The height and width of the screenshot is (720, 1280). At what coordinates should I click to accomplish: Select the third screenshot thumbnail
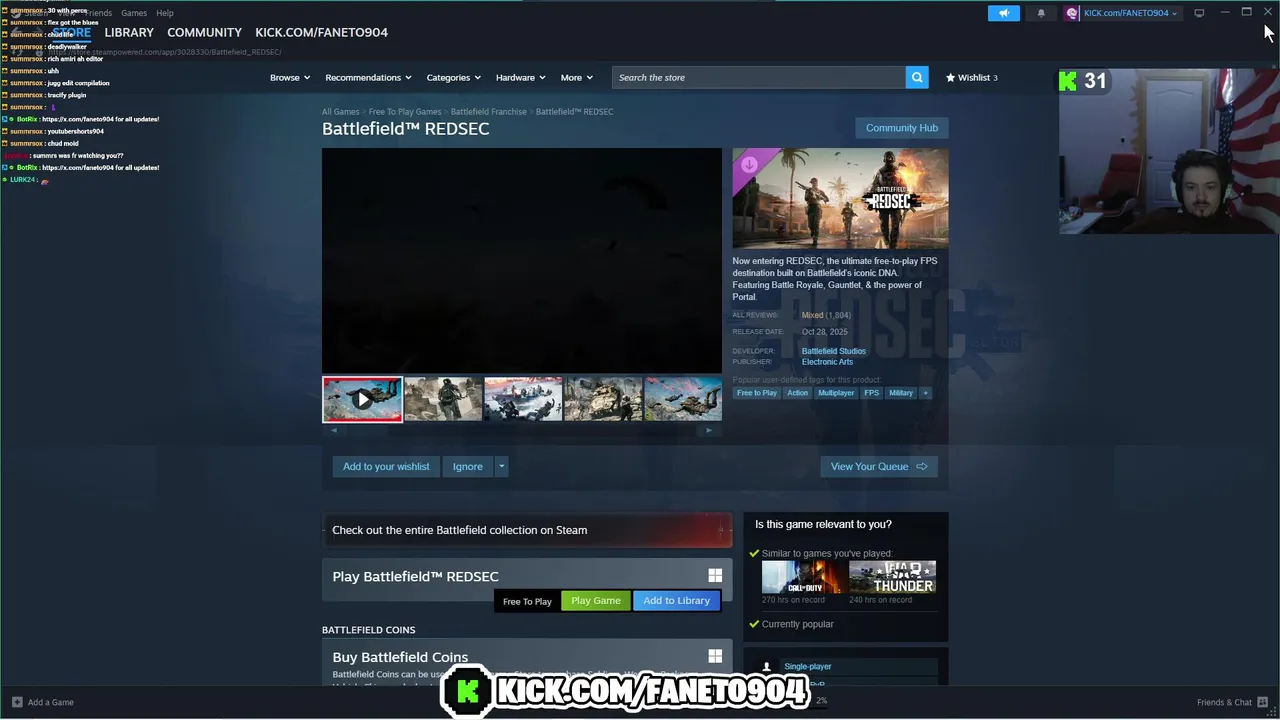(x=523, y=399)
